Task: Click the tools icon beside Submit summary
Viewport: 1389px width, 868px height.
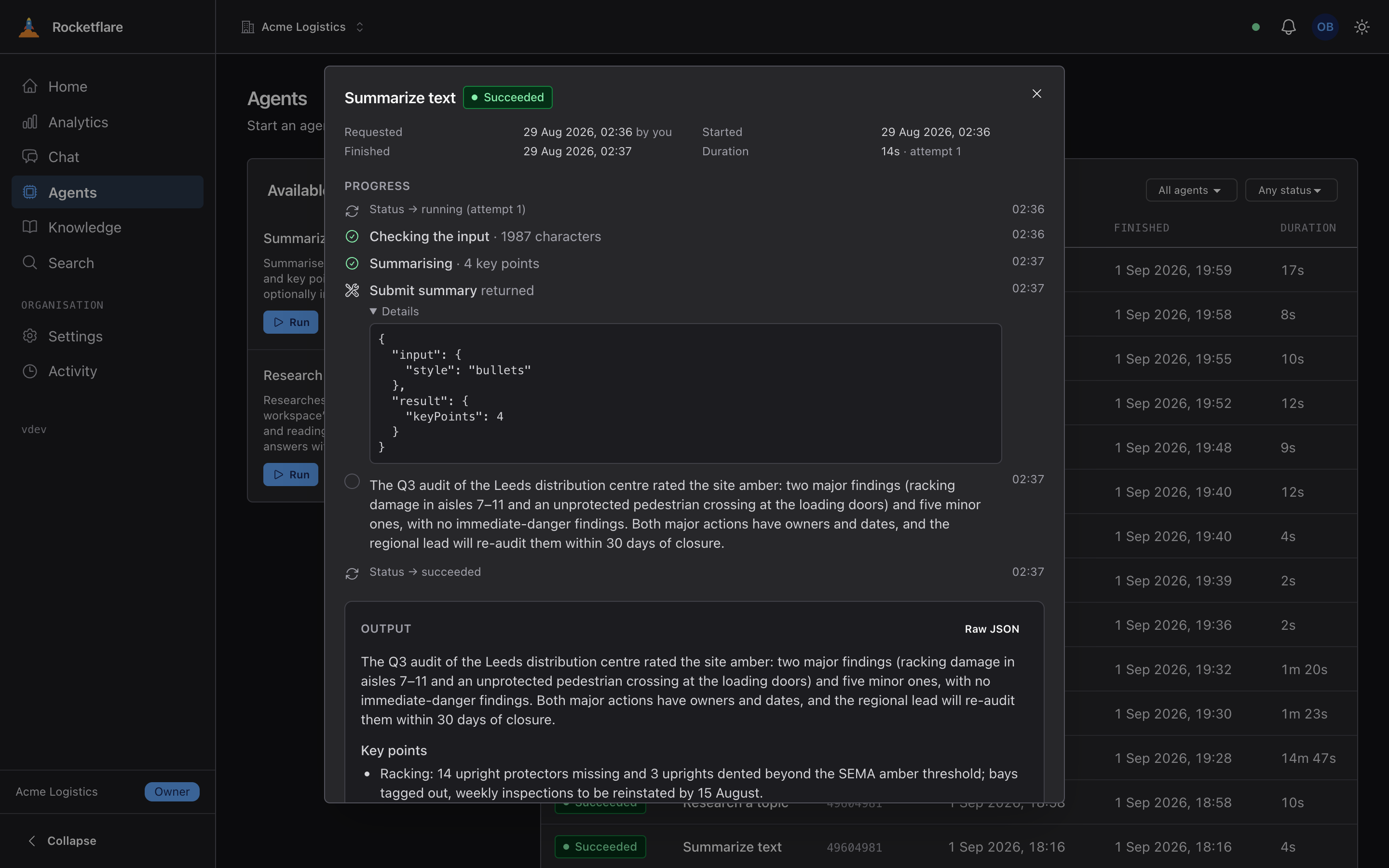Action: [x=352, y=290]
